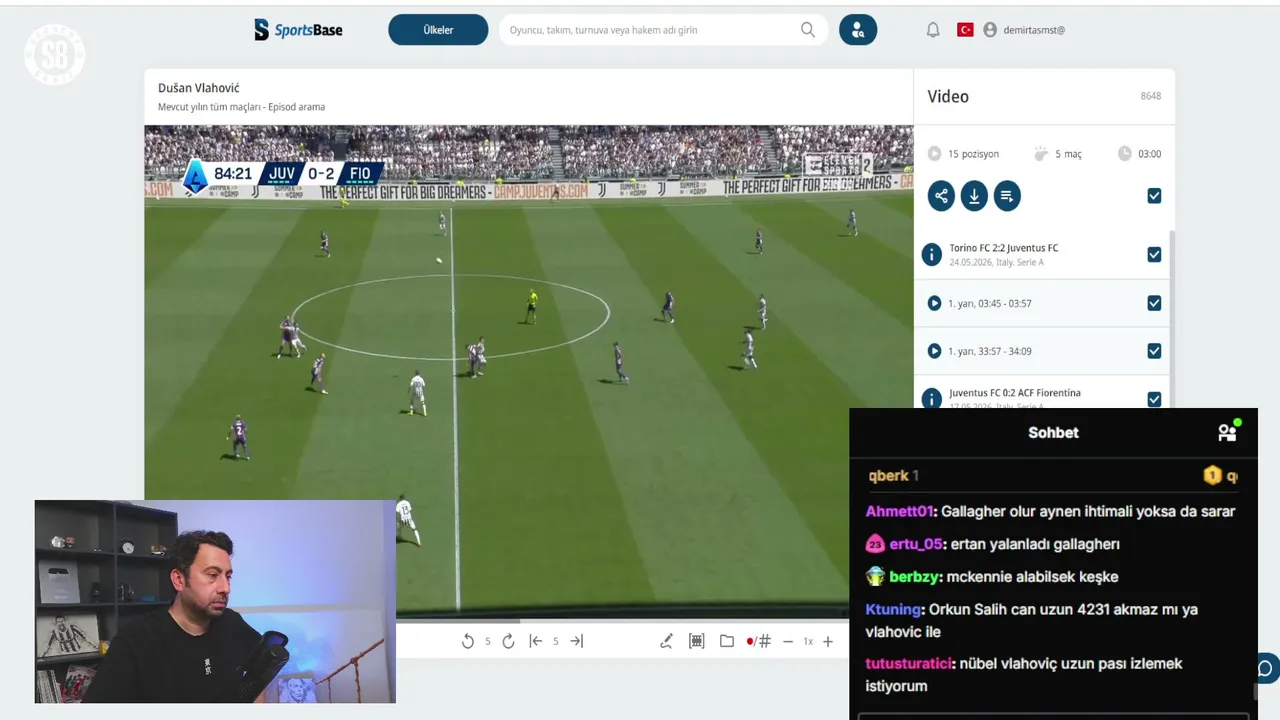
Task: Skip forward 5 seconds in the video
Action: [x=508, y=641]
